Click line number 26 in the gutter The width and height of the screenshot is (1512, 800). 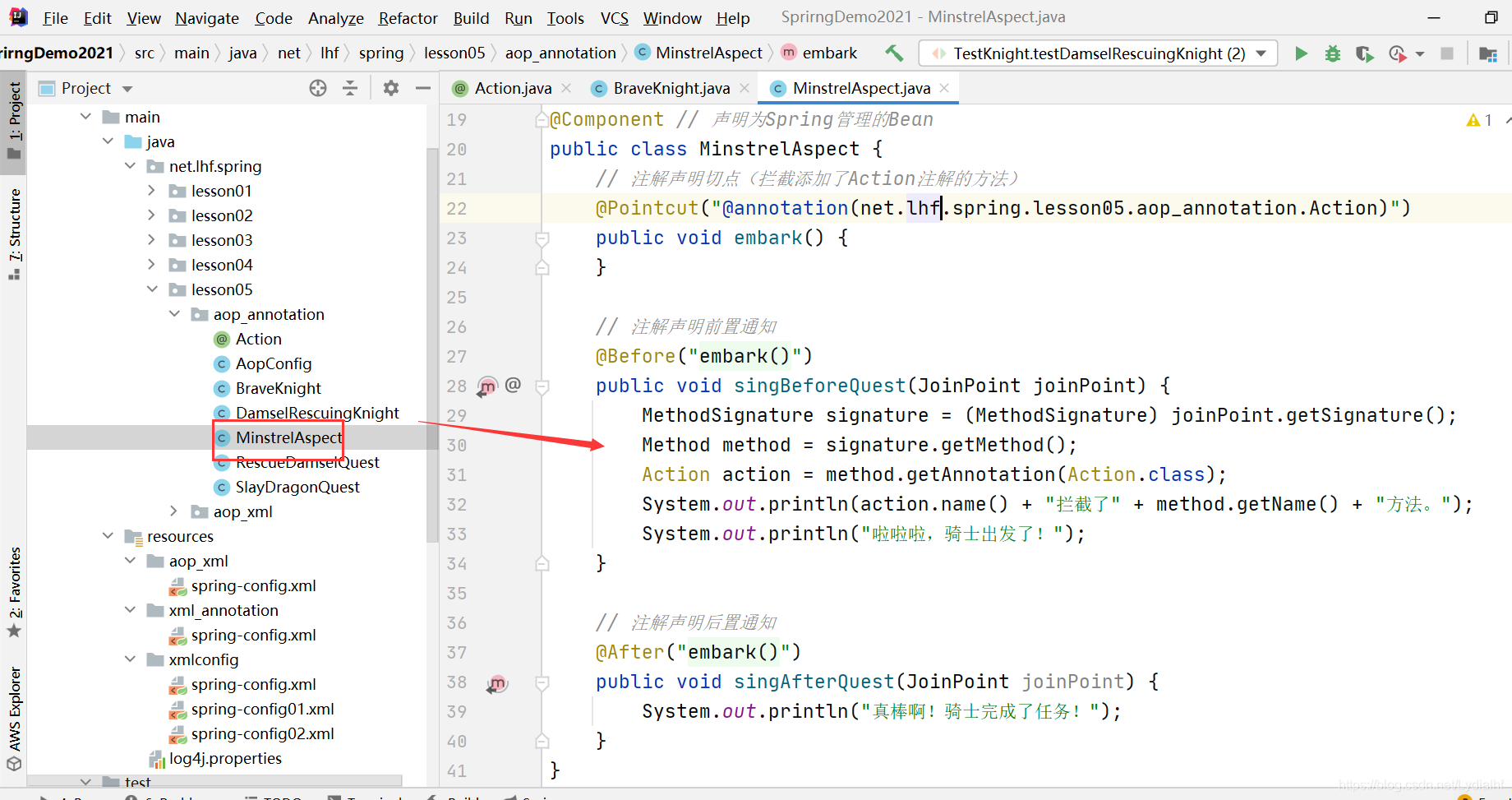(x=457, y=327)
